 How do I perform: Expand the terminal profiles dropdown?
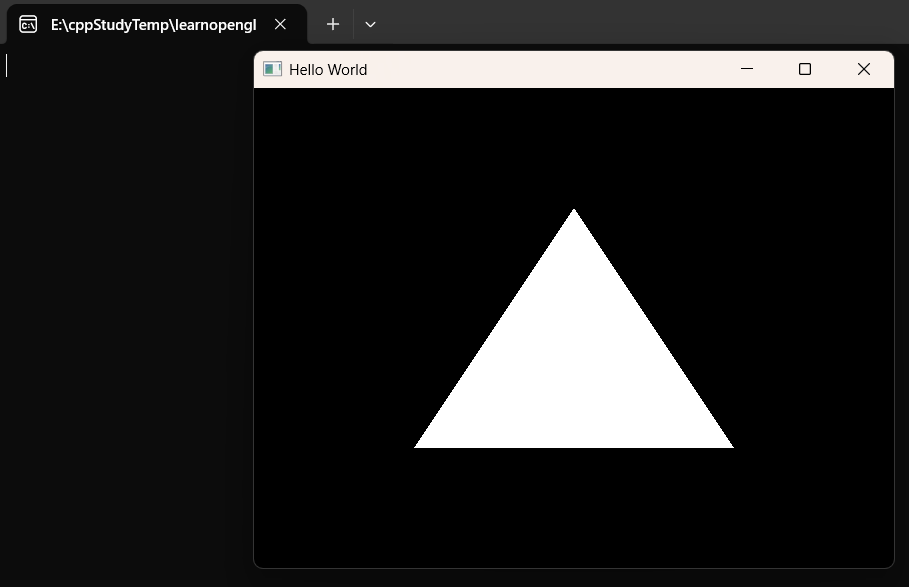point(370,24)
